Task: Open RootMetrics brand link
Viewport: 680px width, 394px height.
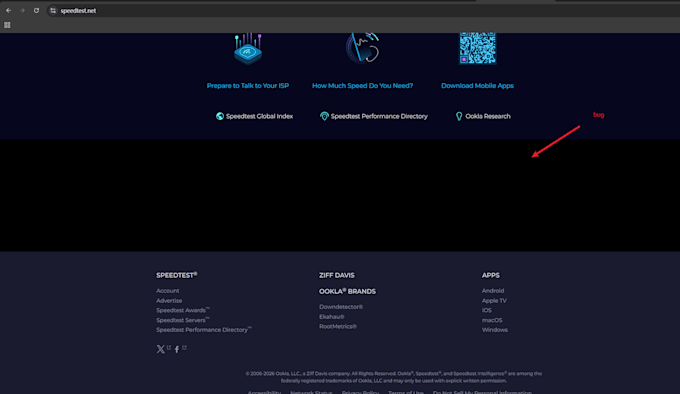Action: (x=338, y=326)
